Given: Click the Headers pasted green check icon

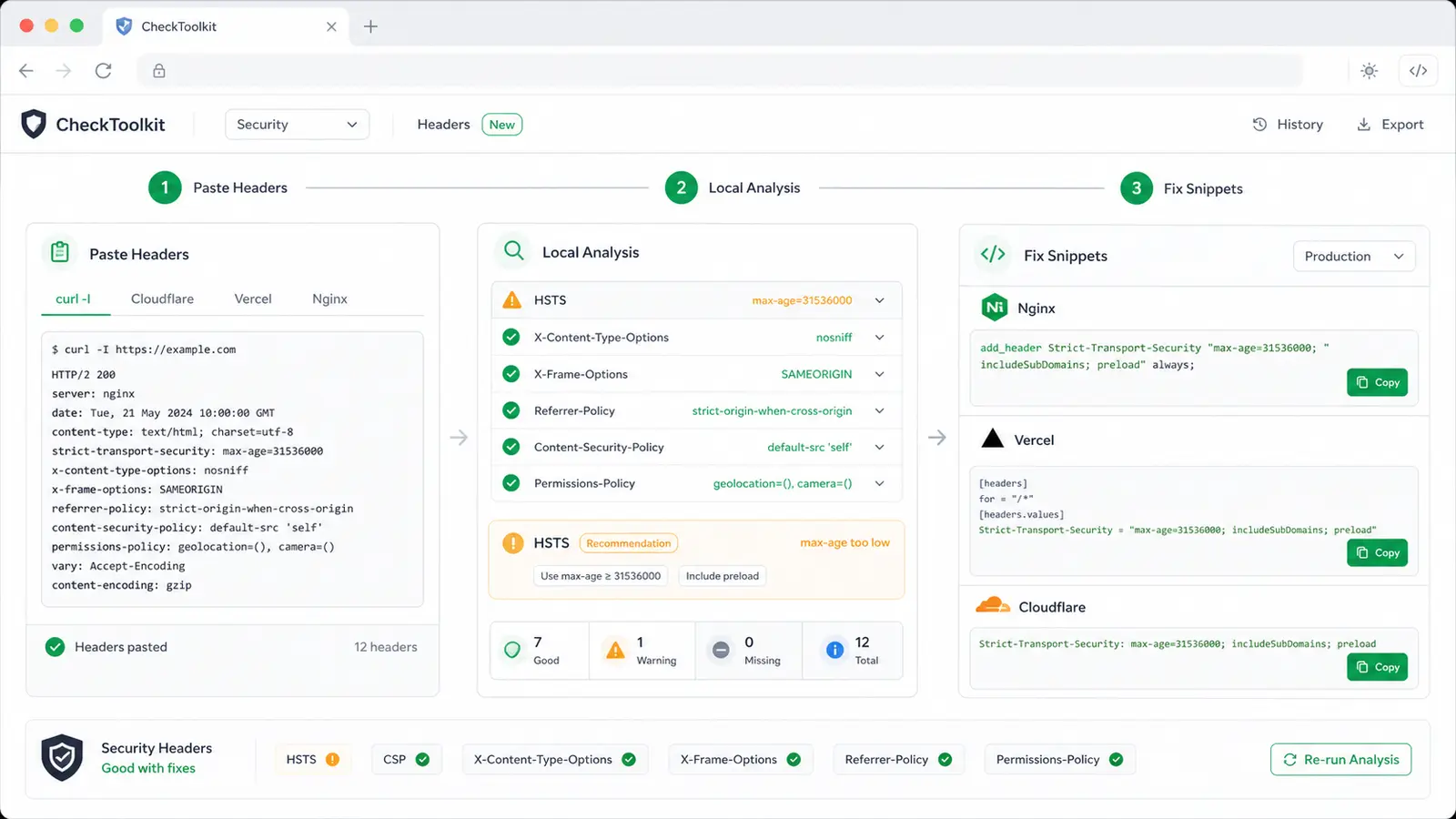Looking at the screenshot, I should click(x=56, y=647).
